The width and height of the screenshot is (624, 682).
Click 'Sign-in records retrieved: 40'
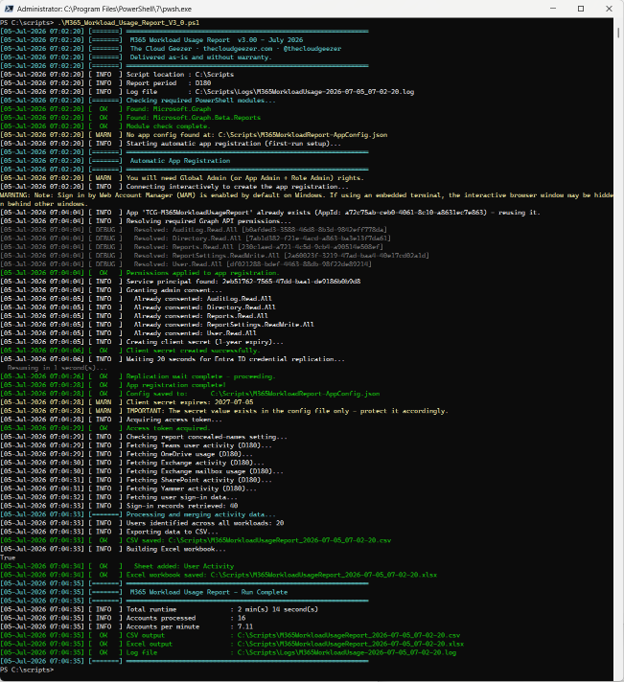tap(182, 506)
